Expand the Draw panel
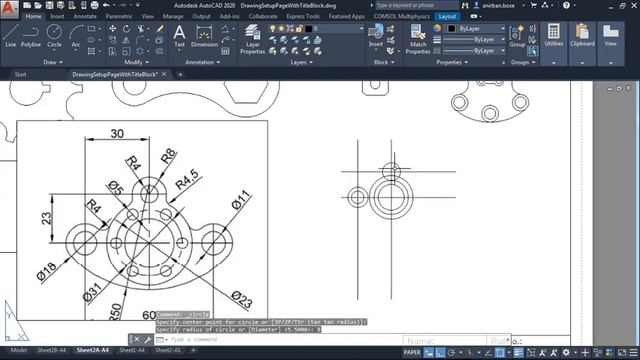This screenshot has height=360, width=640. (x=53, y=62)
